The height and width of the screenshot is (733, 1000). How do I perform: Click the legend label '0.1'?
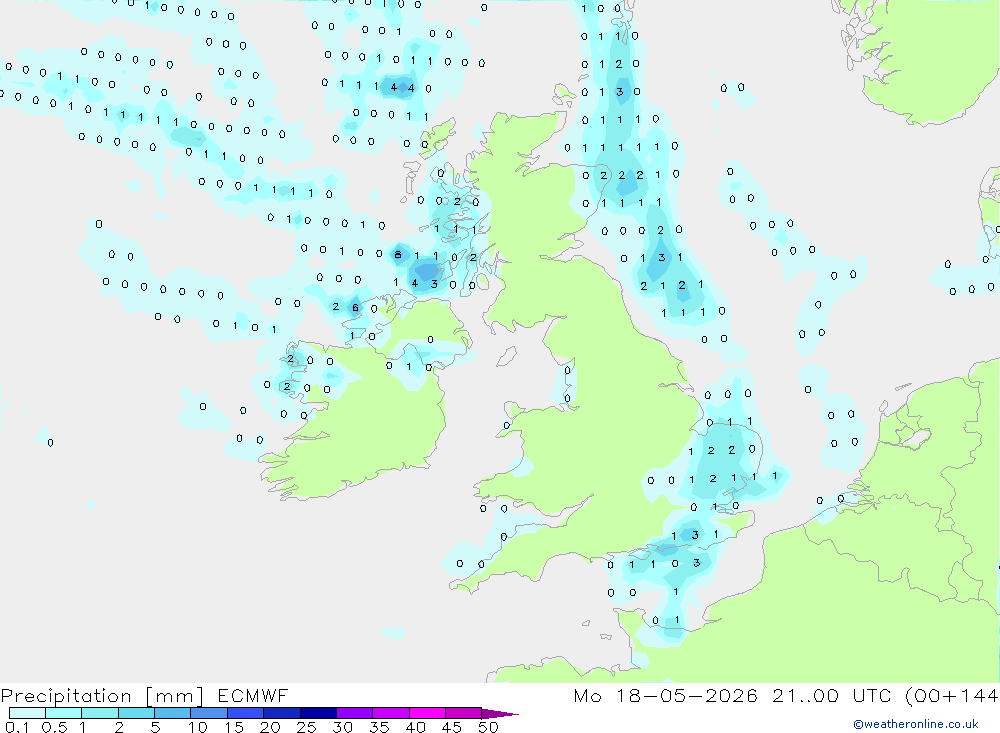tap(17, 727)
